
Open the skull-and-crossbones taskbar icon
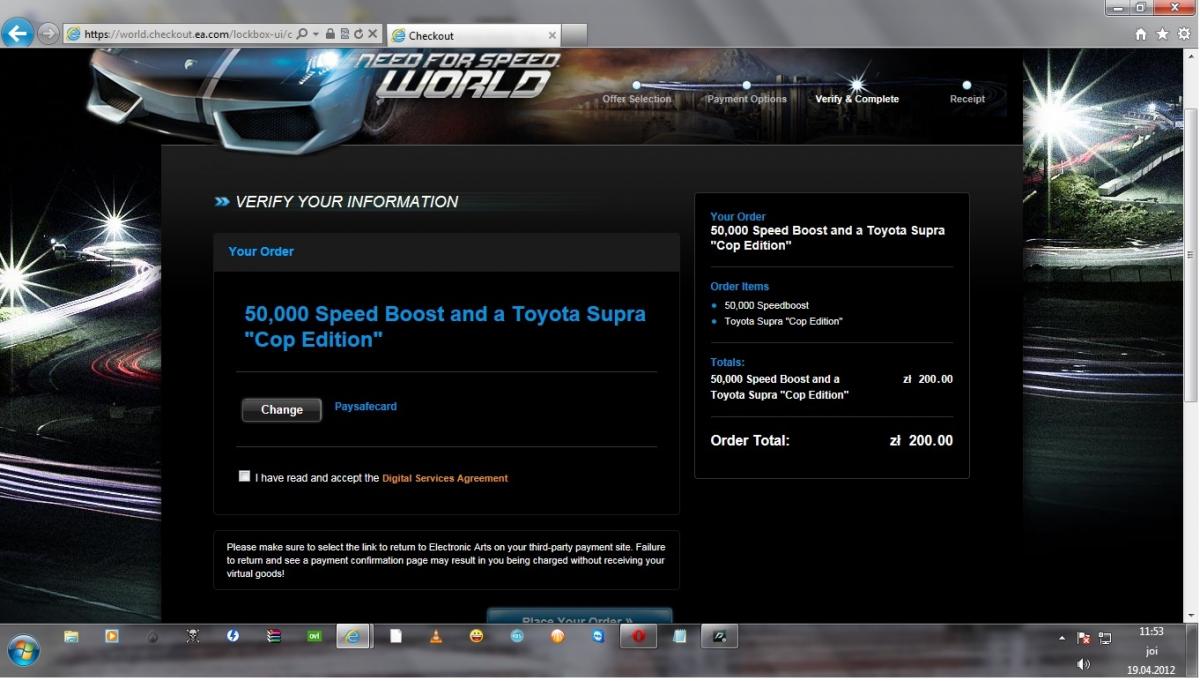[x=193, y=636]
